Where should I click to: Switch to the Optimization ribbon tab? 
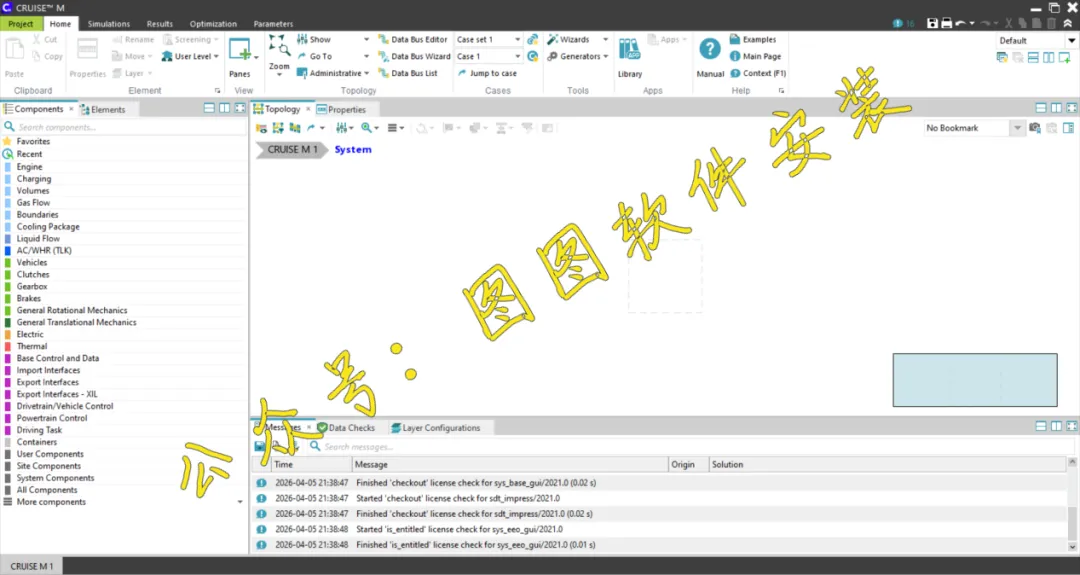pos(213,23)
